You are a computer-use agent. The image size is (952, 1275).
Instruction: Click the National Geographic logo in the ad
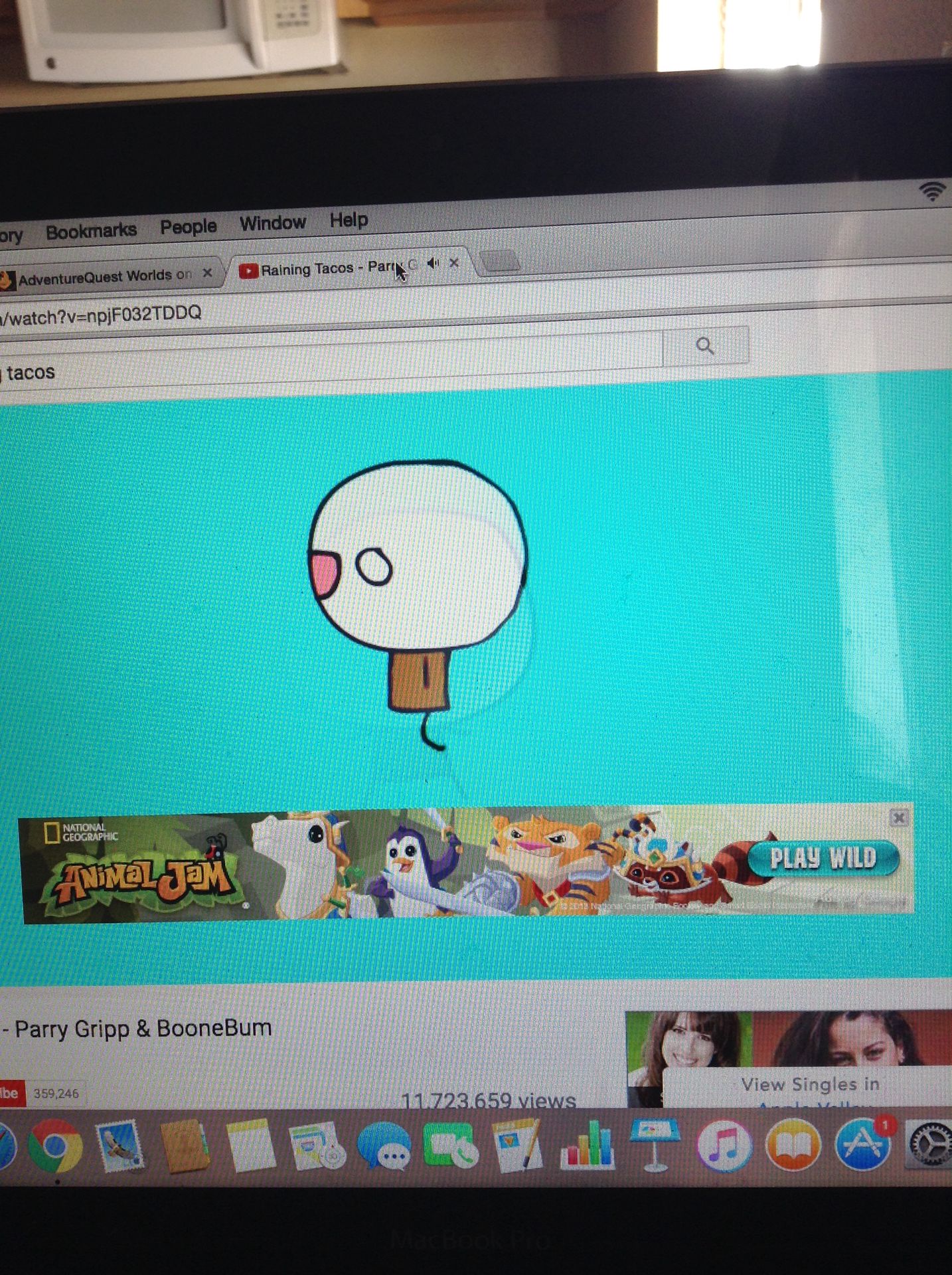(x=80, y=833)
